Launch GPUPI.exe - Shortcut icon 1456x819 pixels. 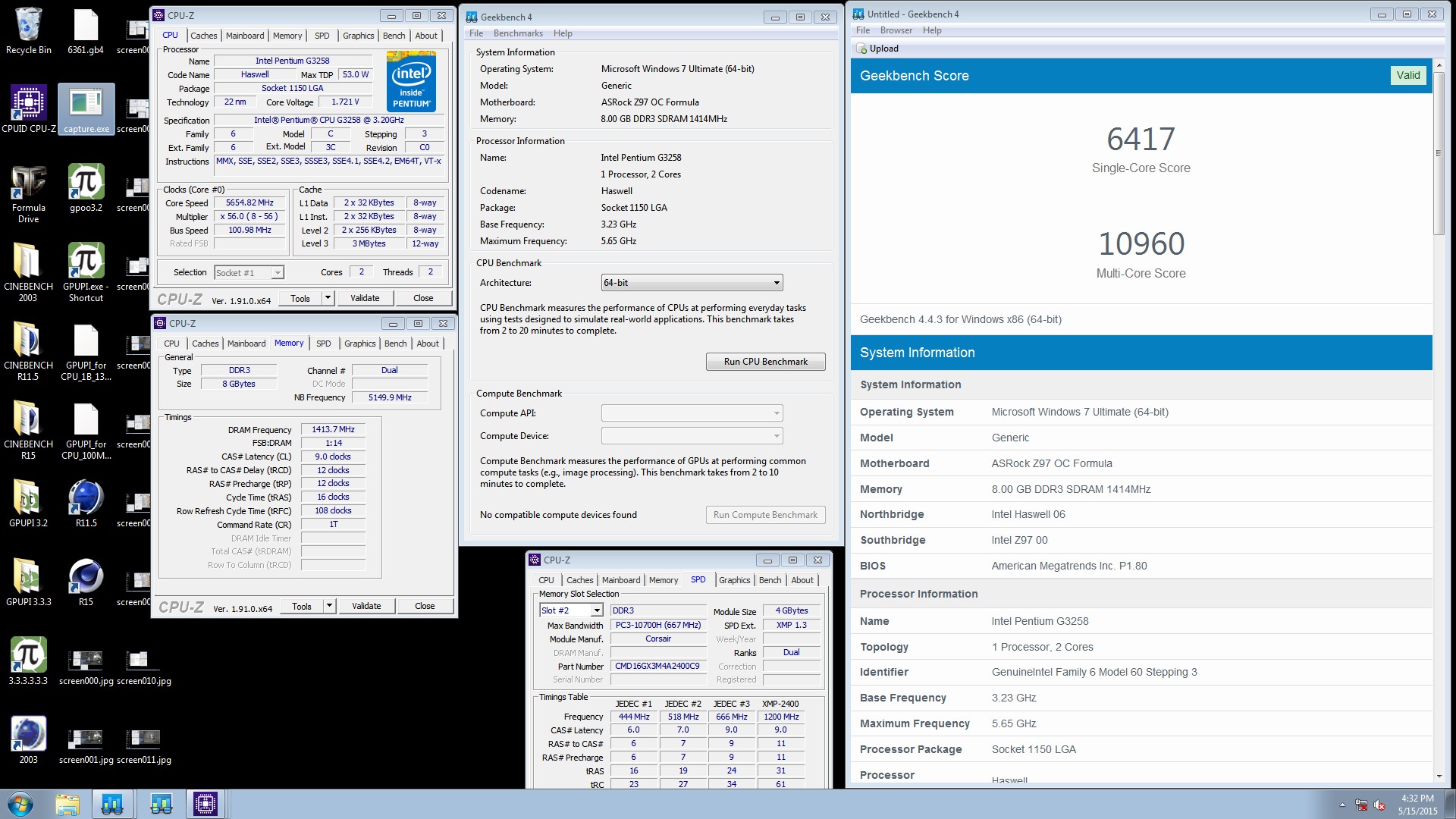86,273
